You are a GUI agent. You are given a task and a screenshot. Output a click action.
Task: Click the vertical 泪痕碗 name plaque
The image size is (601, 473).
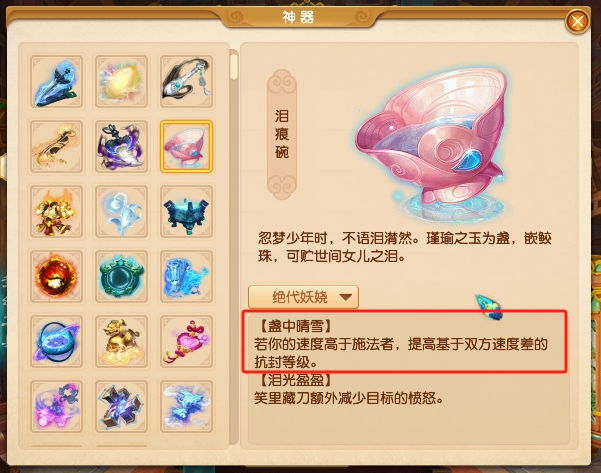coord(282,134)
